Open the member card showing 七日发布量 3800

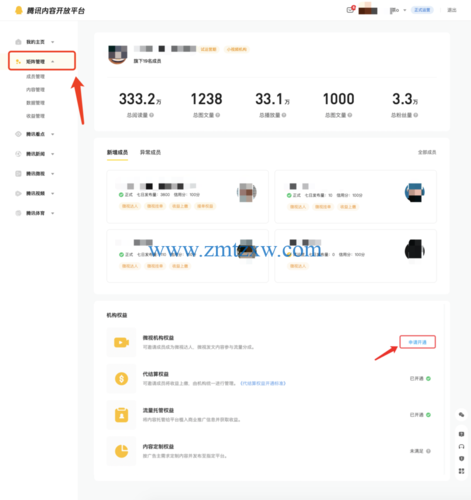(x=187, y=196)
